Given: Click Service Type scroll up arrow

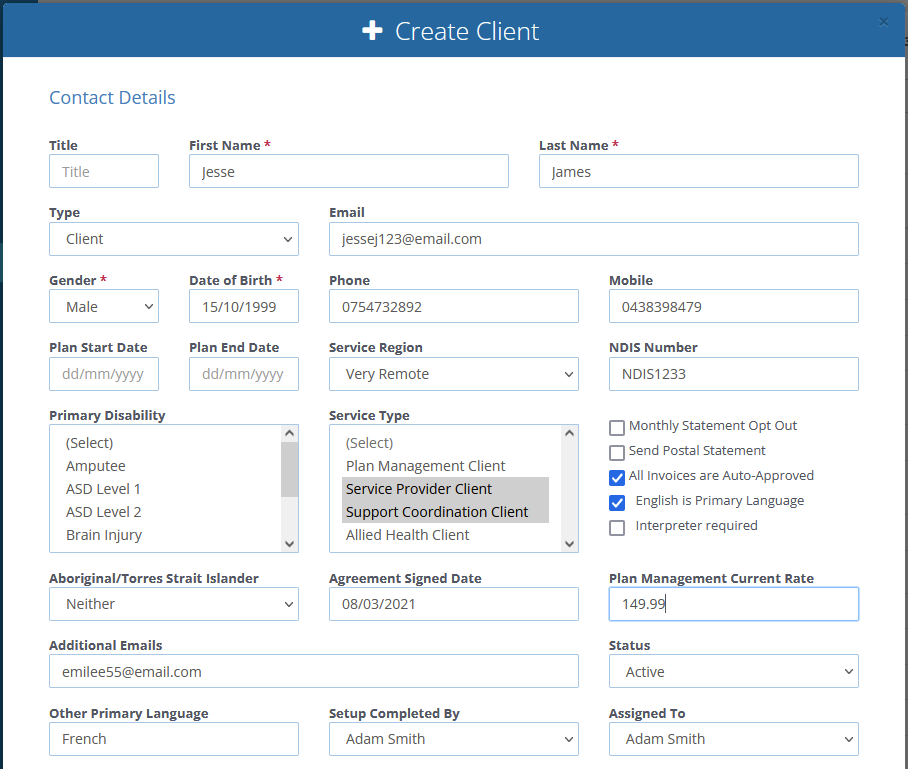Looking at the screenshot, I should pos(569,433).
